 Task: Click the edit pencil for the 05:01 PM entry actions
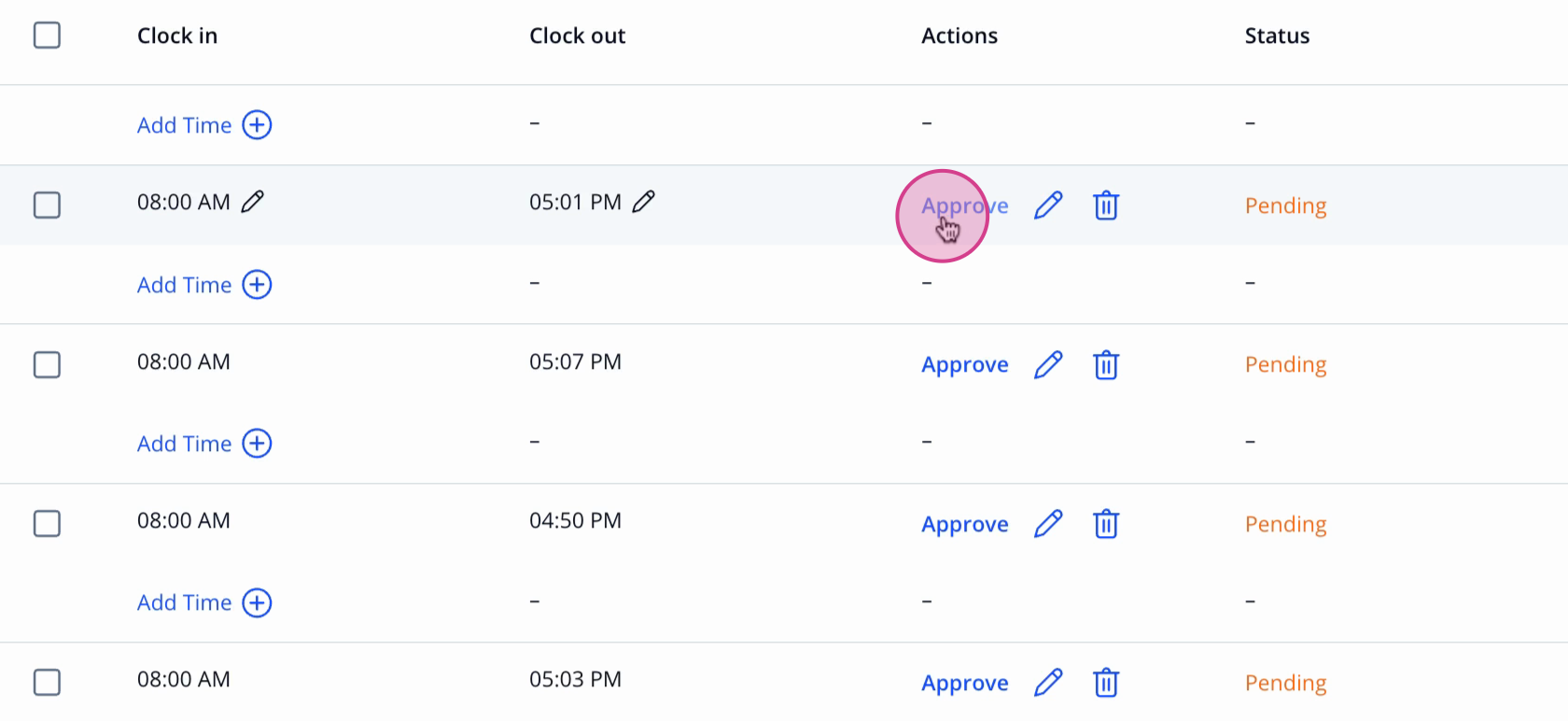point(1049,205)
